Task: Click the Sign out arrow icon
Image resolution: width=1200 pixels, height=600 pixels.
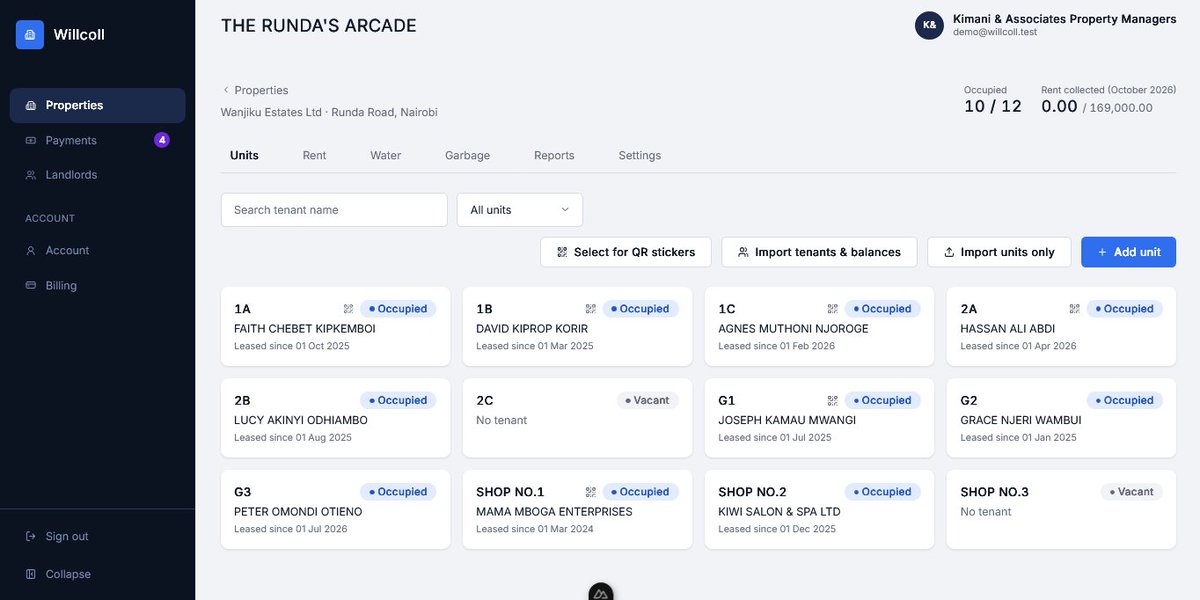Action: pyautogui.click(x=30, y=537)
